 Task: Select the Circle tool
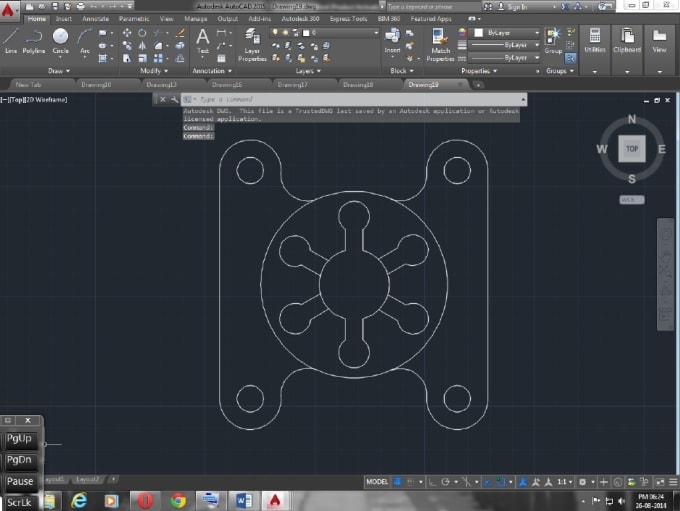tap(60, 41)
